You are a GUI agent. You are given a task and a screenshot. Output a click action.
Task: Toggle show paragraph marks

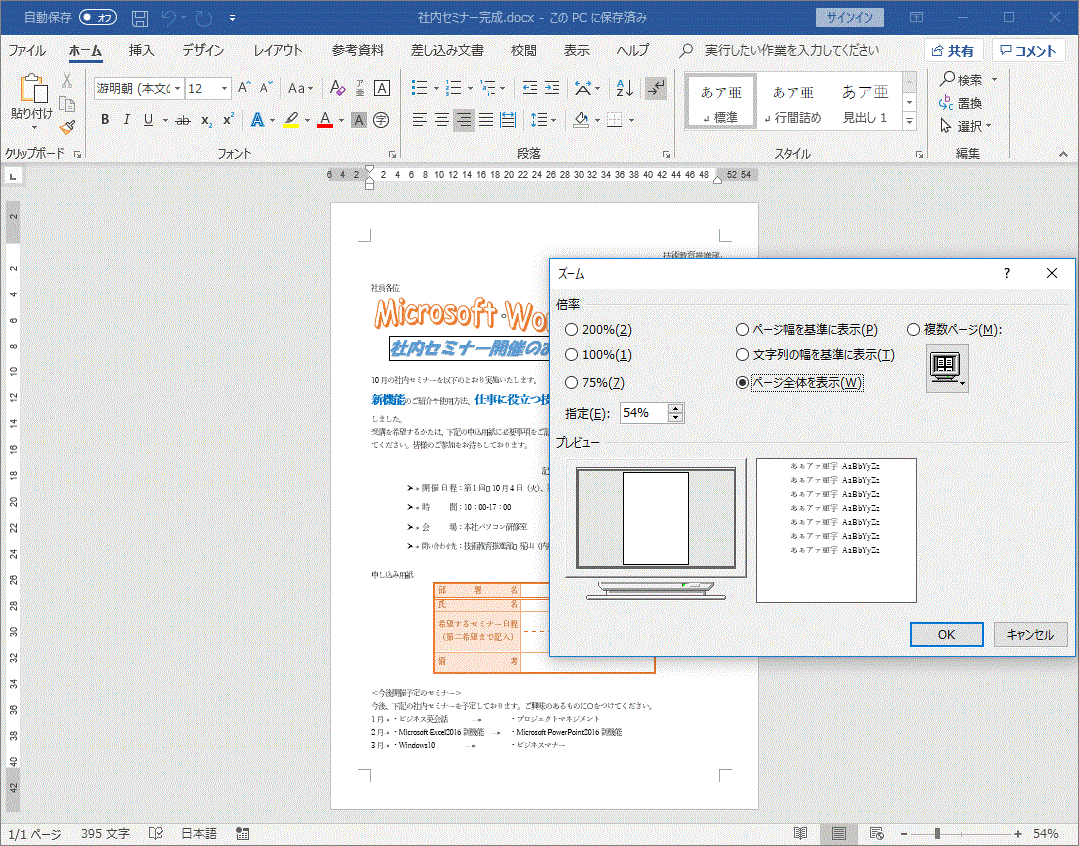tap(656, 88)
